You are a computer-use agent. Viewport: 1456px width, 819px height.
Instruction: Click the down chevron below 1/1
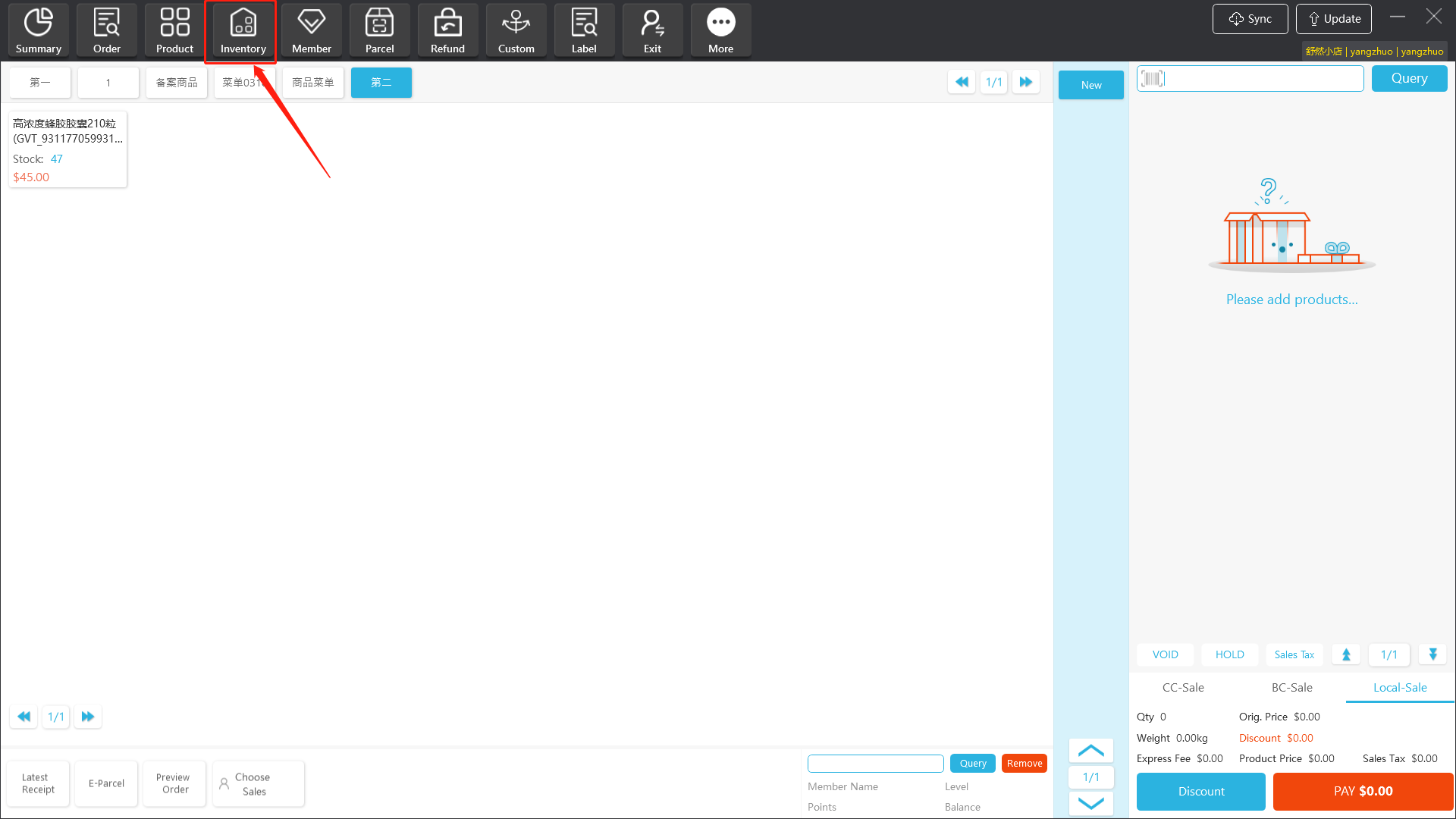[x=1090, y=803]
